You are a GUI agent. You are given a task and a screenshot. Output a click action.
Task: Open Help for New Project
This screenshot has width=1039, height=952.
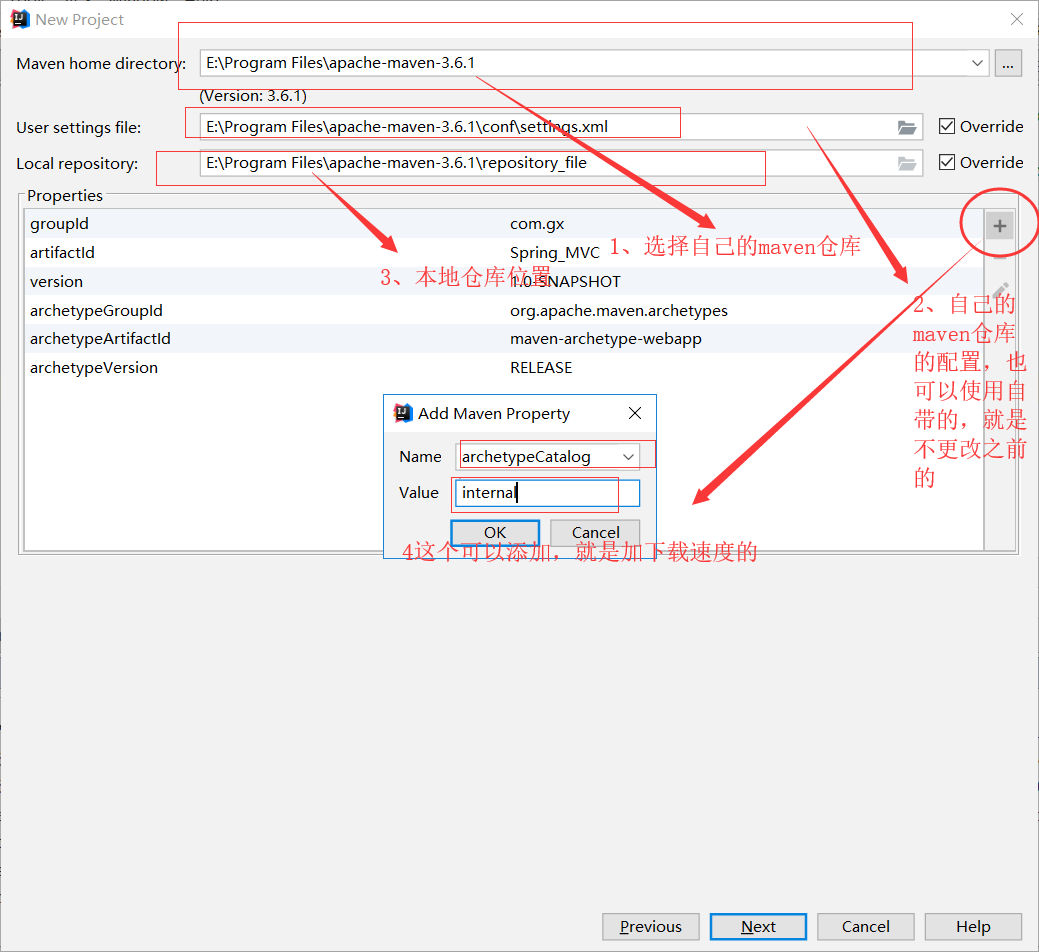(973, 926)
